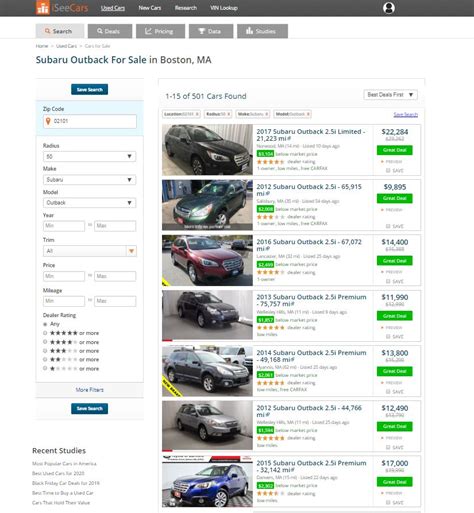Go to Home breadcrumb link

(x=42, y=46)
